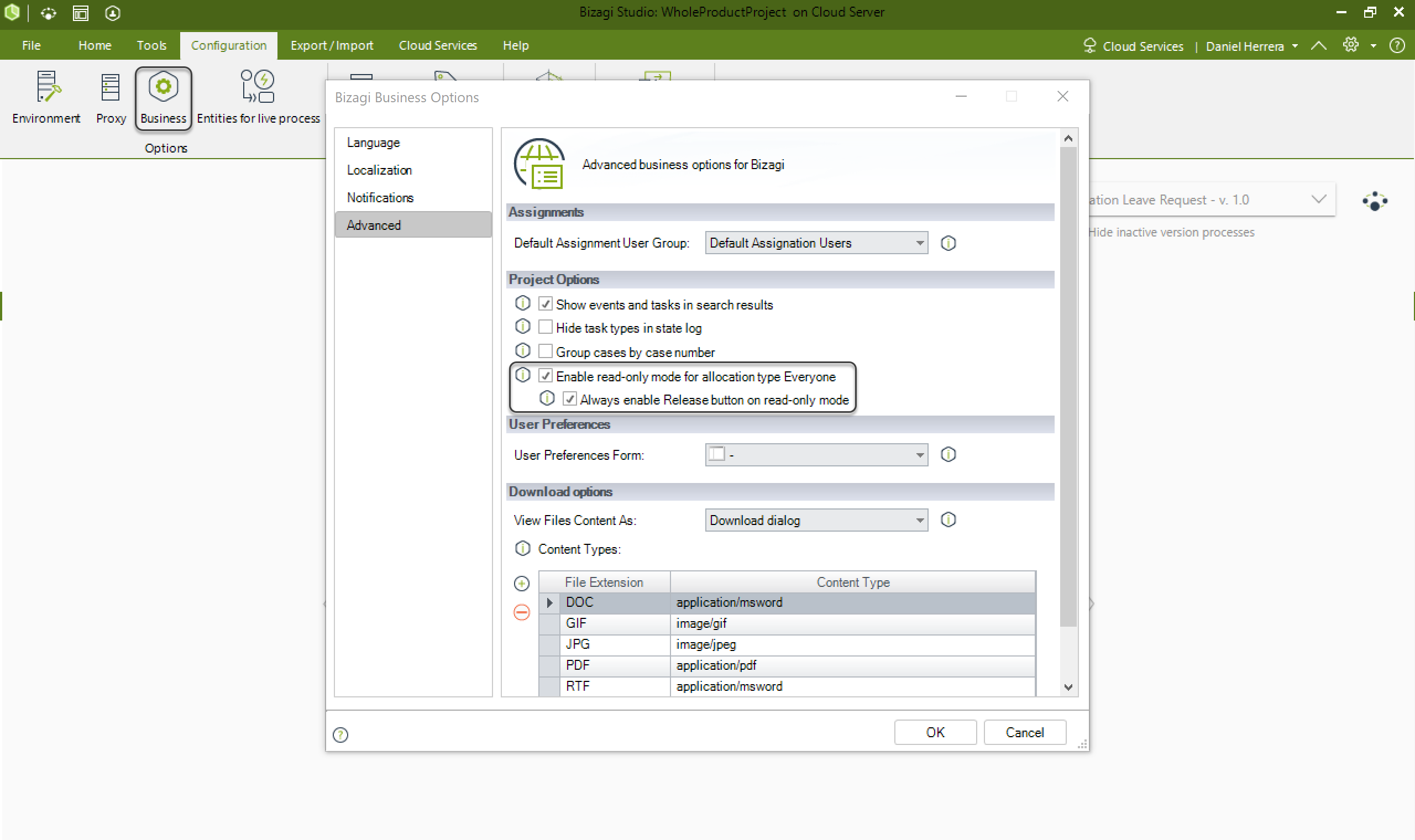Click info icon for Always enable Release button
Screen dimensions: 1415x840
point(547,398)
